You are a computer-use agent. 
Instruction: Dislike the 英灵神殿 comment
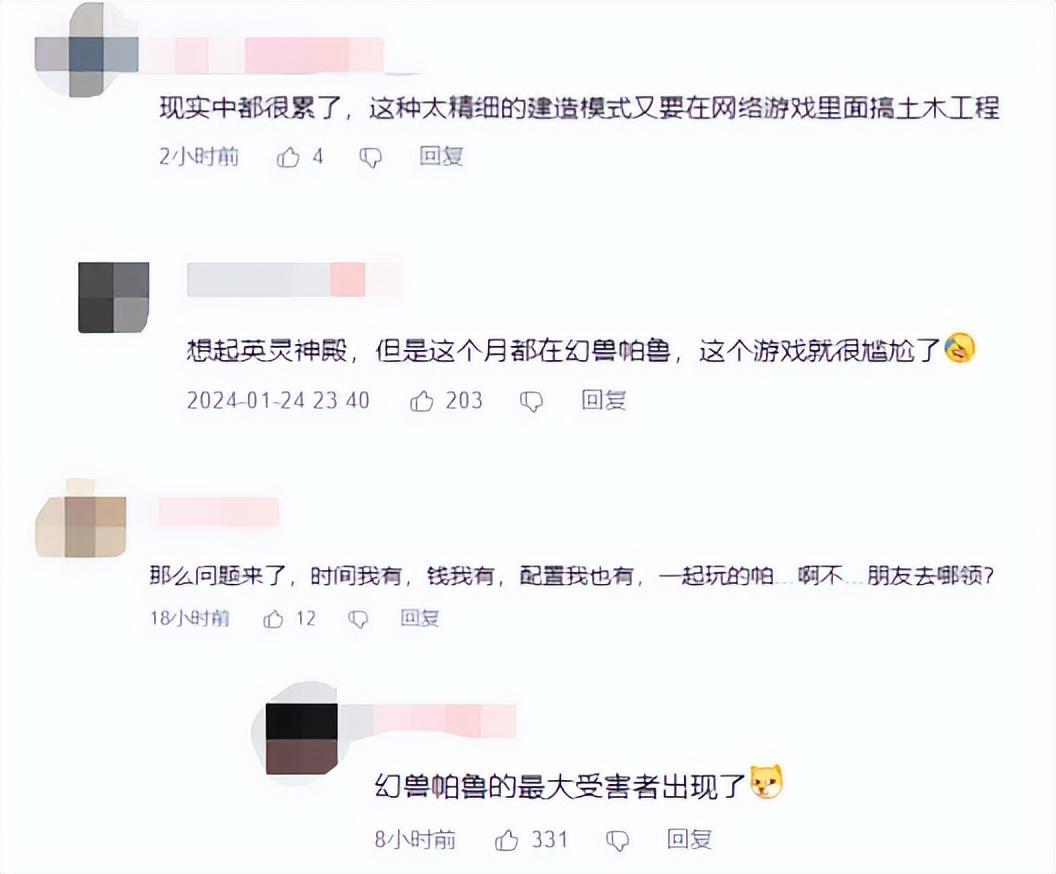pyautogui.click(x=531, y=402)
